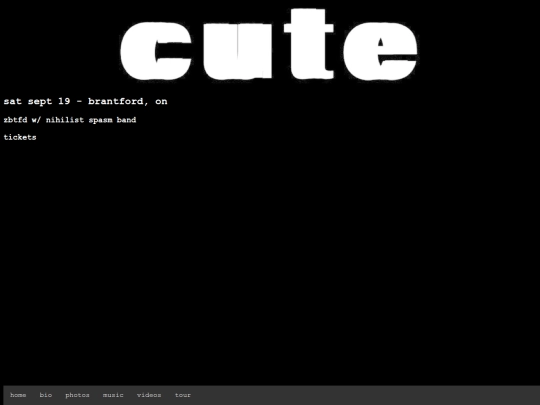
Task: Click the tickets link
Action: 20,137
